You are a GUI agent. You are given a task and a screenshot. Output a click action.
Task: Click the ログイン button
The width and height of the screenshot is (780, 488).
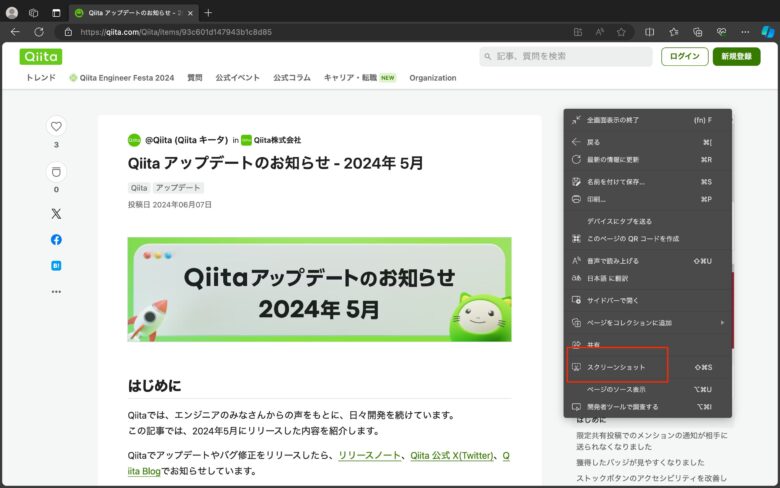pyautogui.click(x=684, y=56)
